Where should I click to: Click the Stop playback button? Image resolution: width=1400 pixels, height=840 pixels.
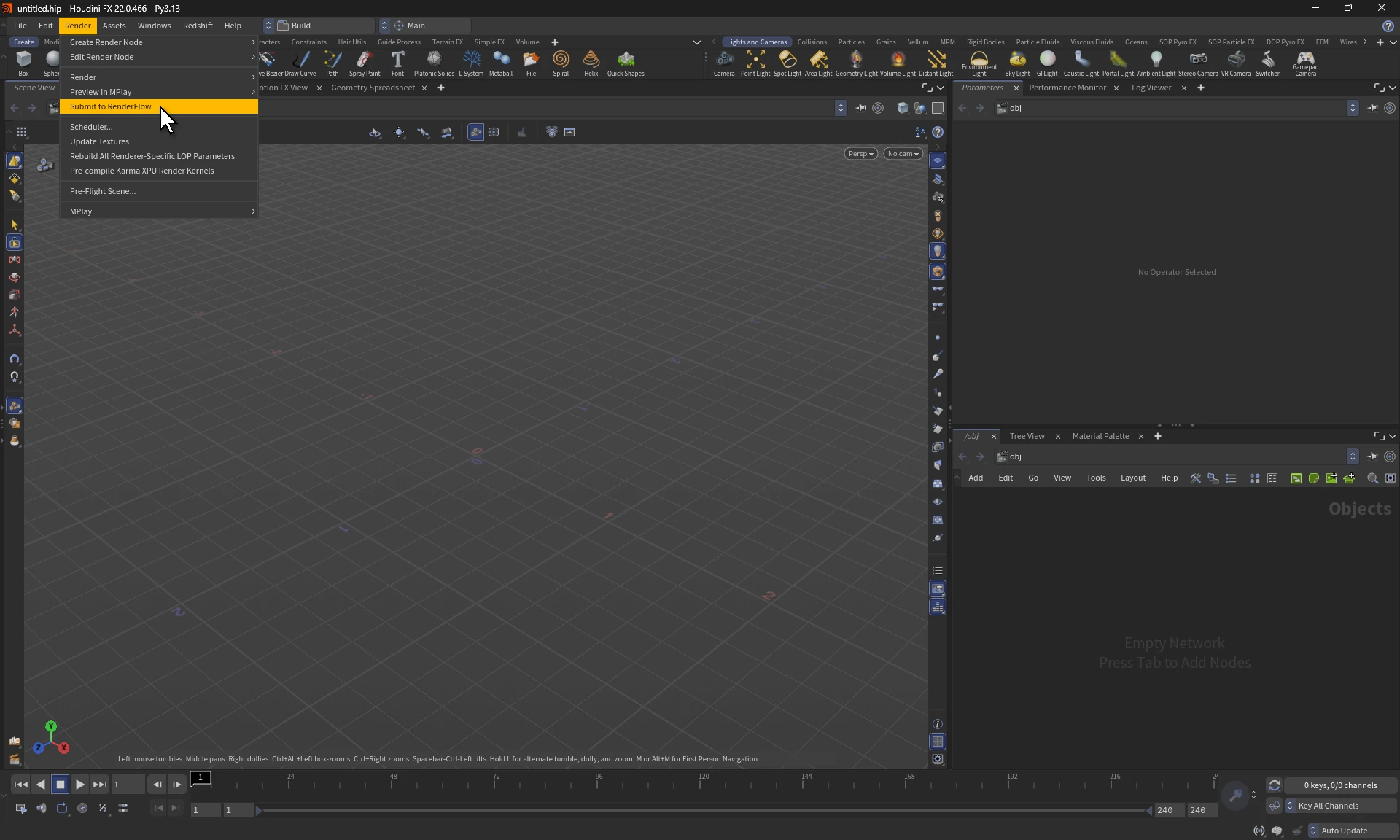click(61, 785)
